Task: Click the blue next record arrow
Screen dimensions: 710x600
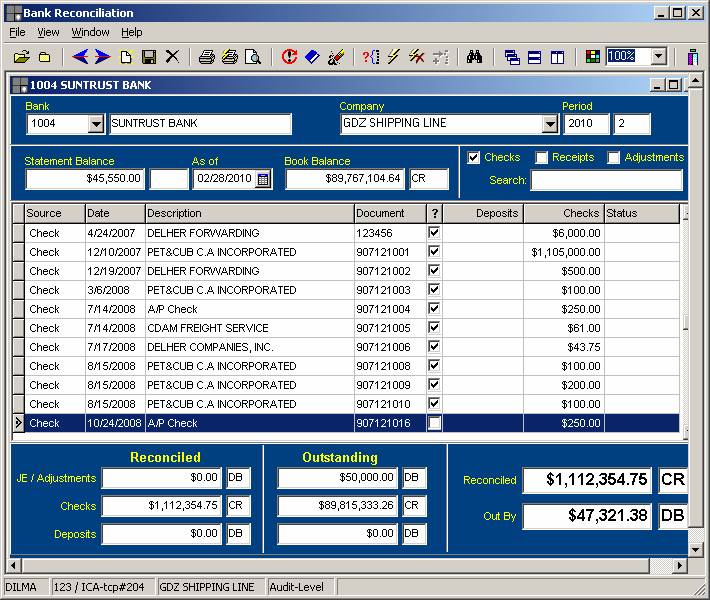Action: point(102,57)
